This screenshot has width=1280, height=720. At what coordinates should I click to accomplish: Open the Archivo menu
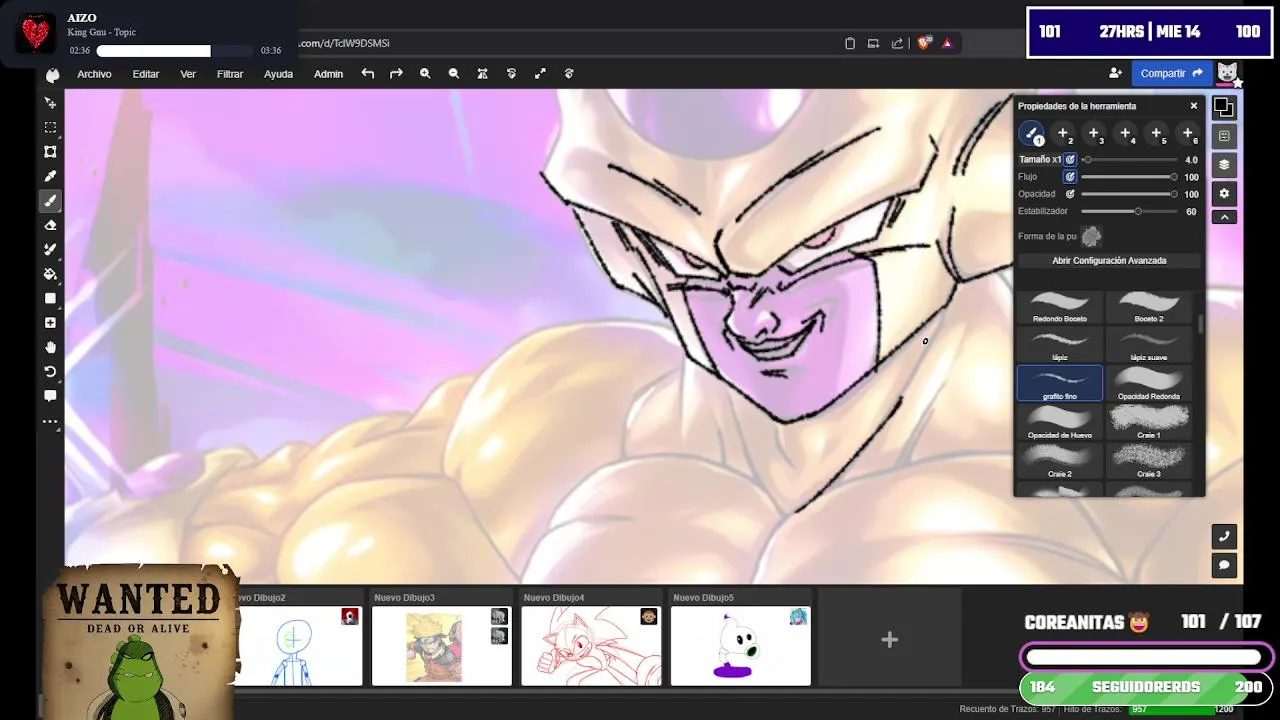pyautogui.click(x=94, y=74)
